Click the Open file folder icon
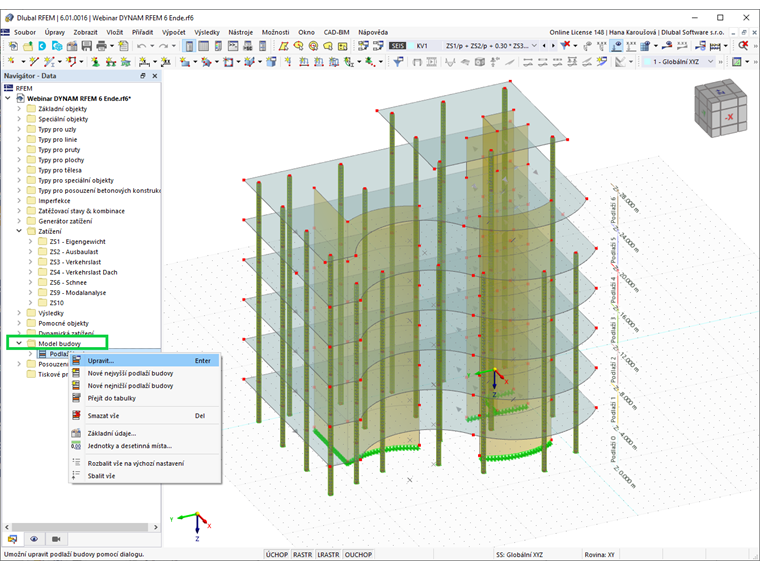The width and height of the screenshot is (760, 570). point(28,46)
